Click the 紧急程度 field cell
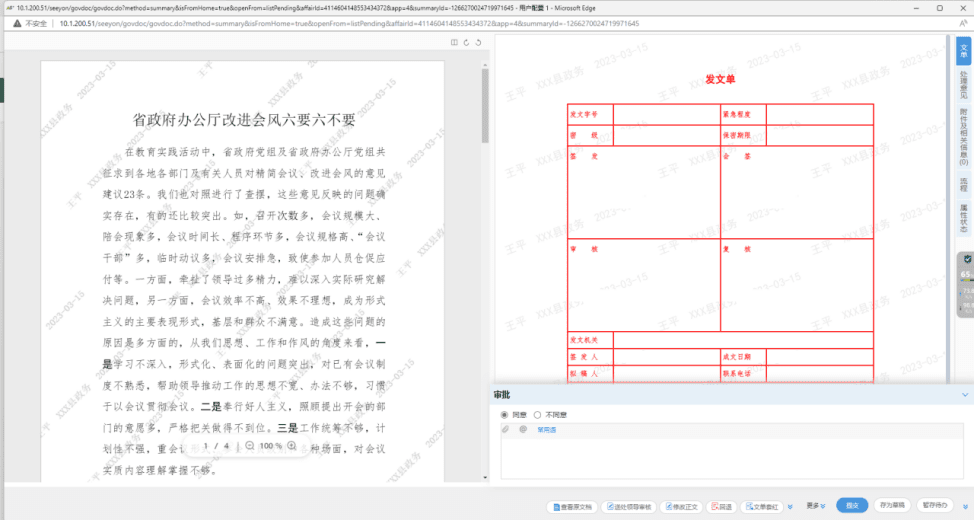Screen dimensions: 975x520 [820, 114]
